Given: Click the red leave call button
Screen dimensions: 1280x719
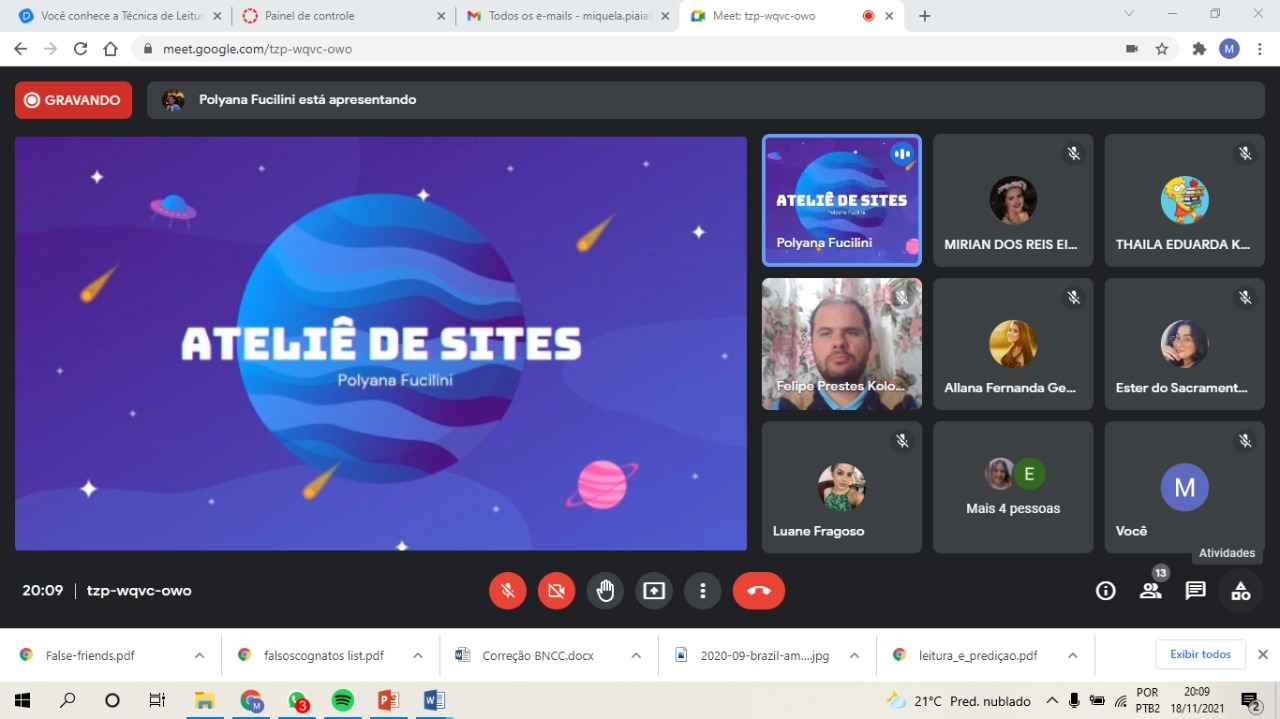Looking at the screenshot, I should pos(758,591).
